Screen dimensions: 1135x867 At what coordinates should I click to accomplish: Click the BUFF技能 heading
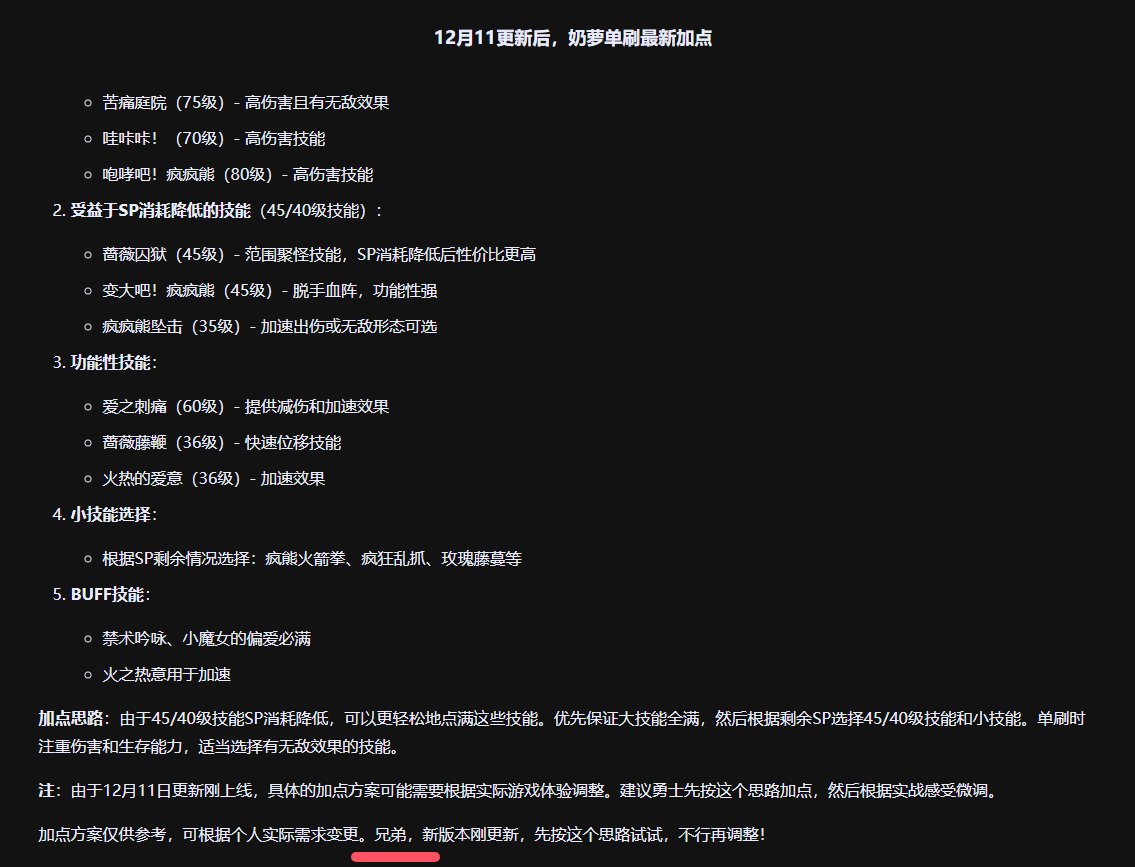click(x=108, y=595)
